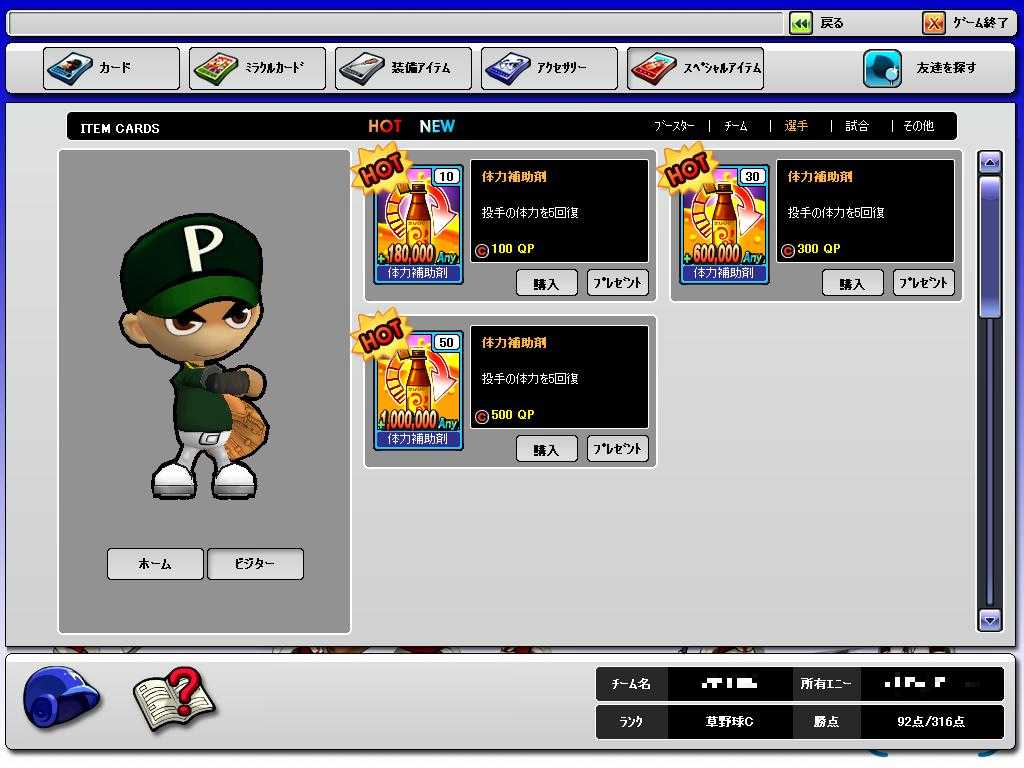Select the 試合 category tab
1024x768 pixels.
[857, 126]
